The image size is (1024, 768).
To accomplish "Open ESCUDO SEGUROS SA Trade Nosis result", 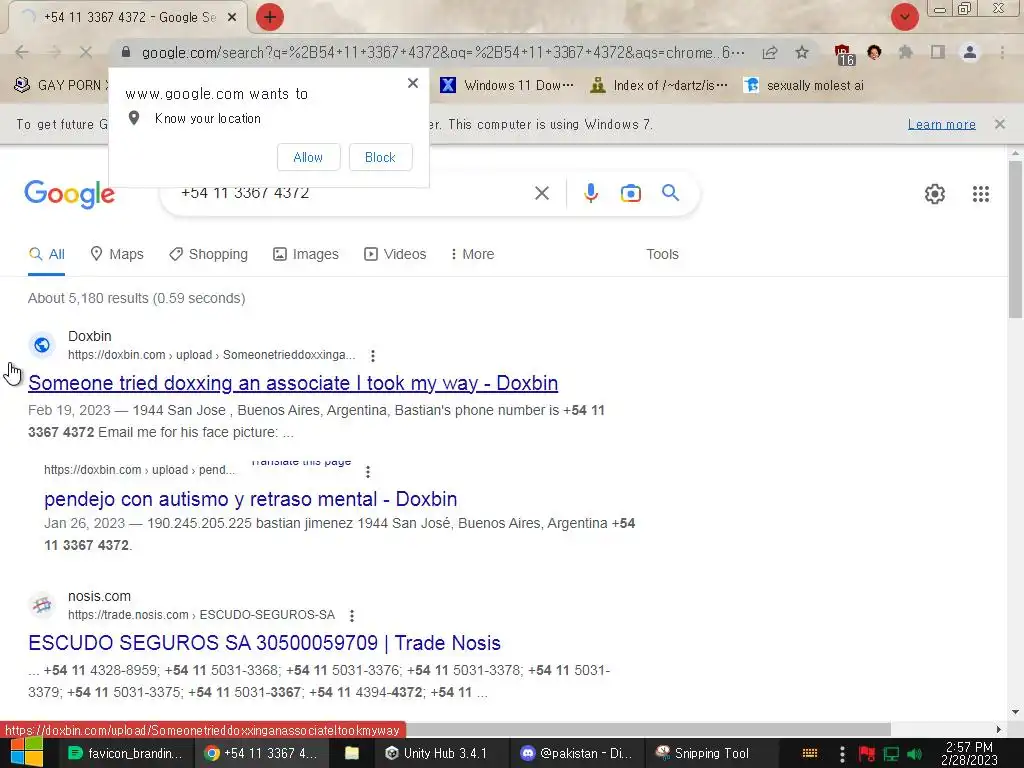I will [x=264, y=643].
